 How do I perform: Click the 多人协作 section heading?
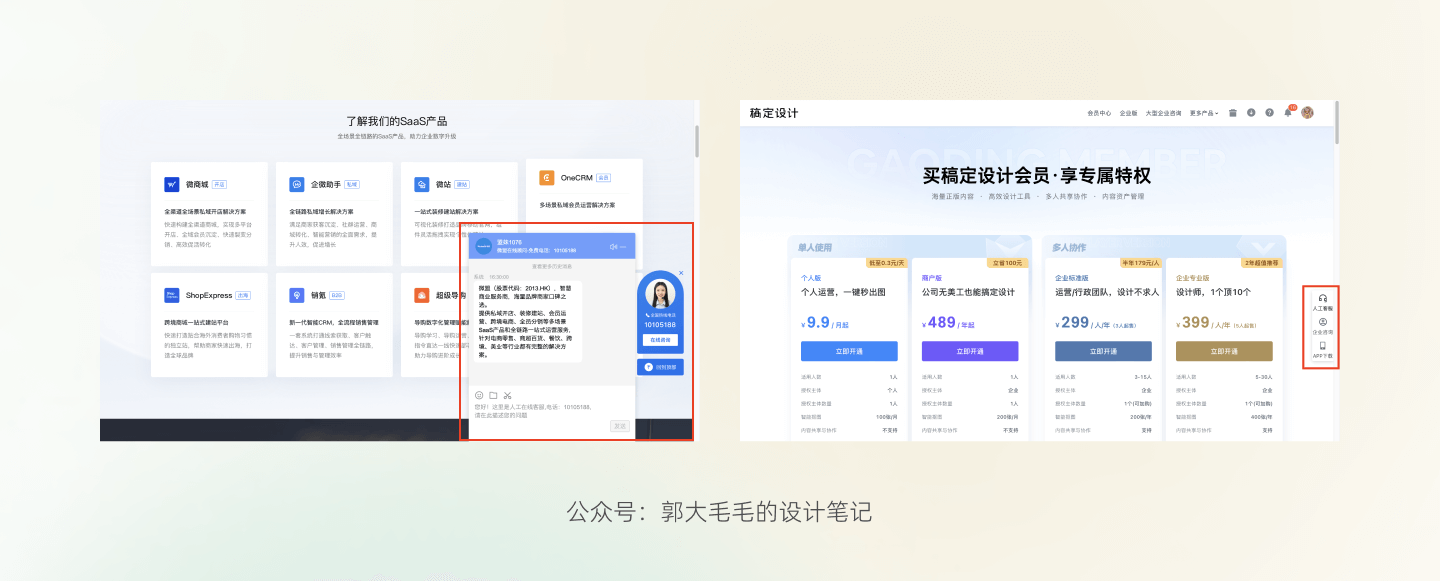(1069, 247)
